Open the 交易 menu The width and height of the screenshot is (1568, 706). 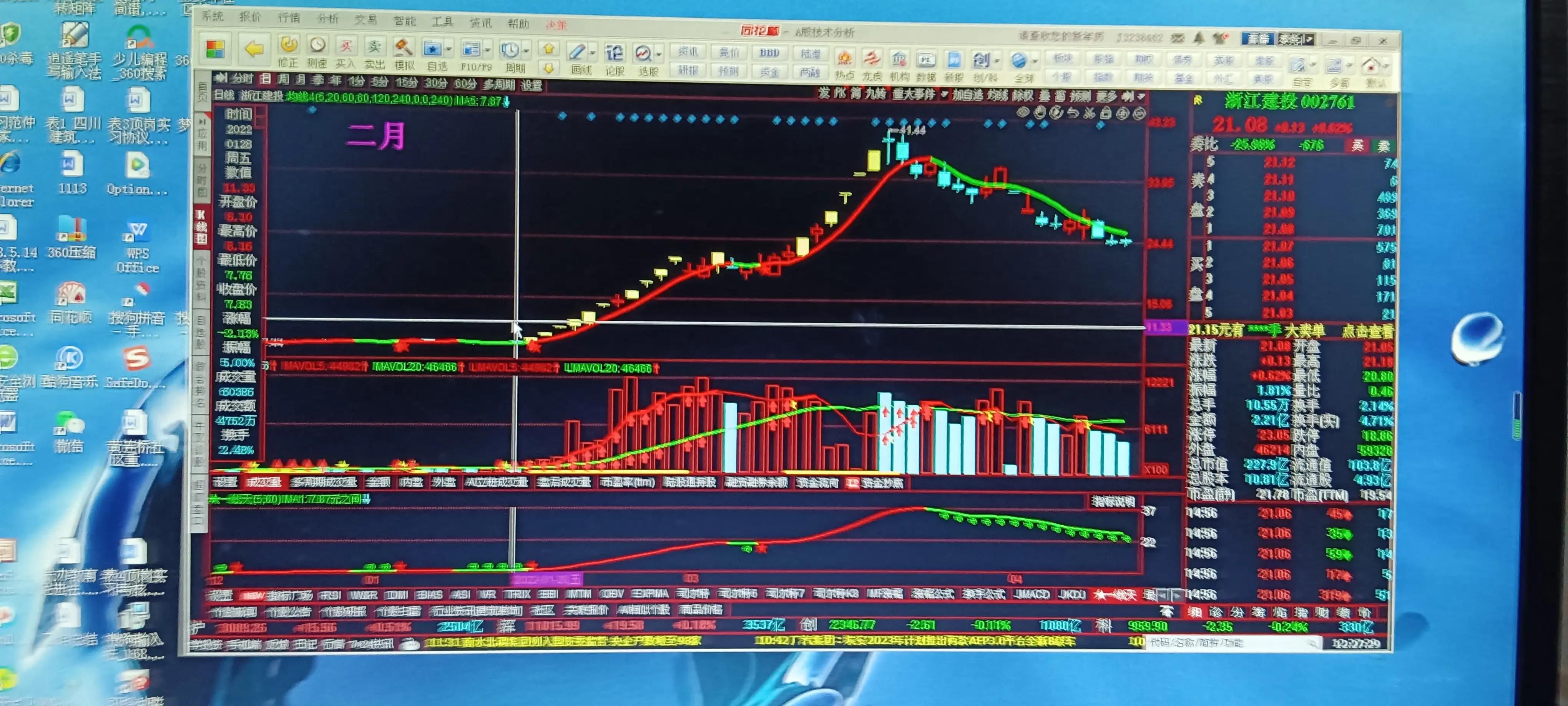366,20
